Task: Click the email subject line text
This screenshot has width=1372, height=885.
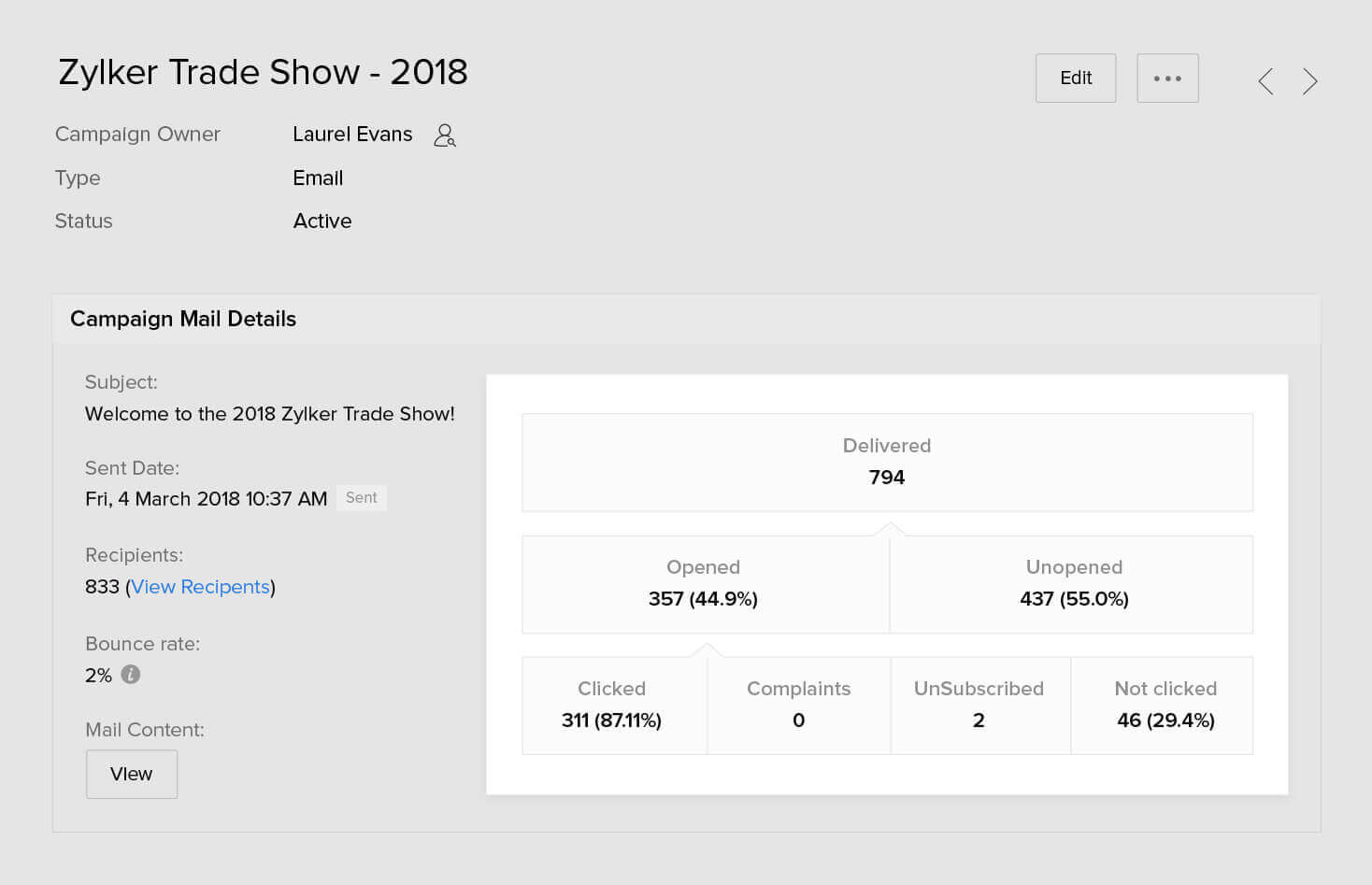Action: click(x=269, y=414)
